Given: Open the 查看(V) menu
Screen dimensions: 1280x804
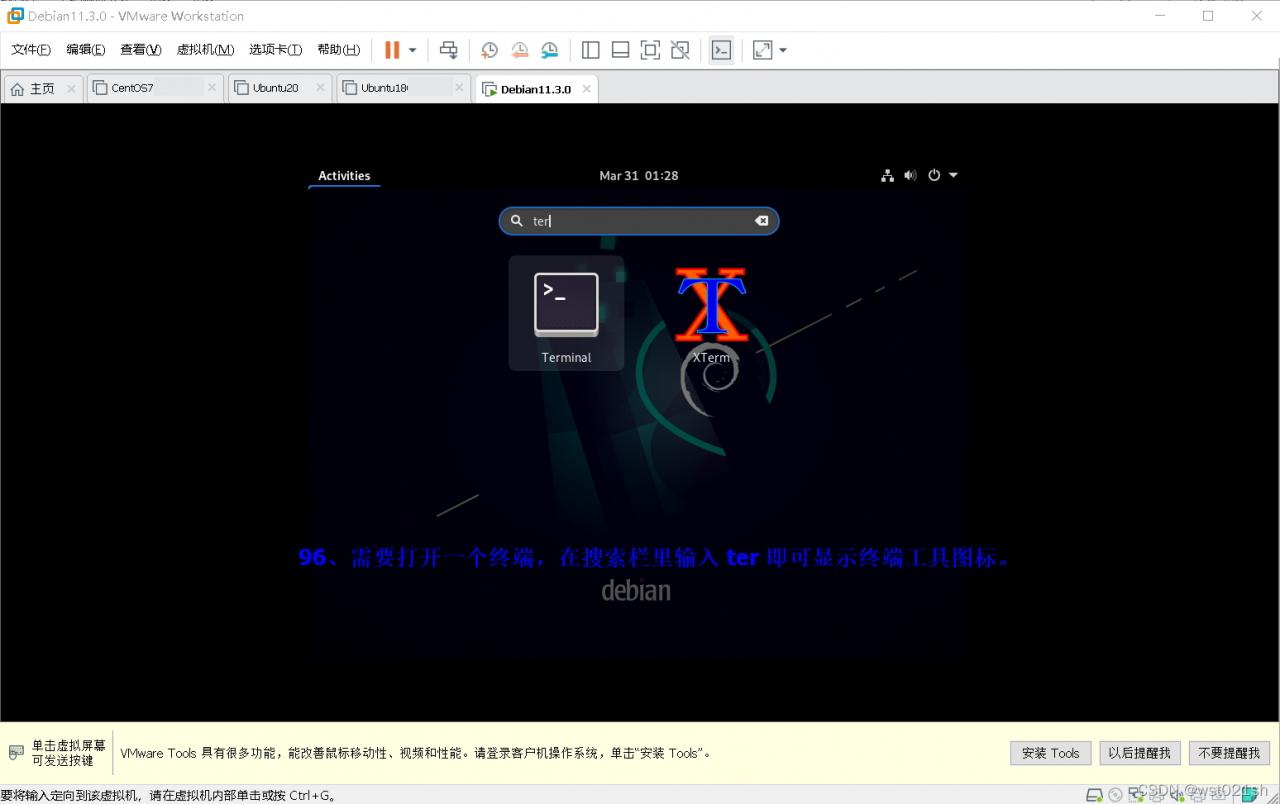Looking at the screenshot, I should [141, 50].
